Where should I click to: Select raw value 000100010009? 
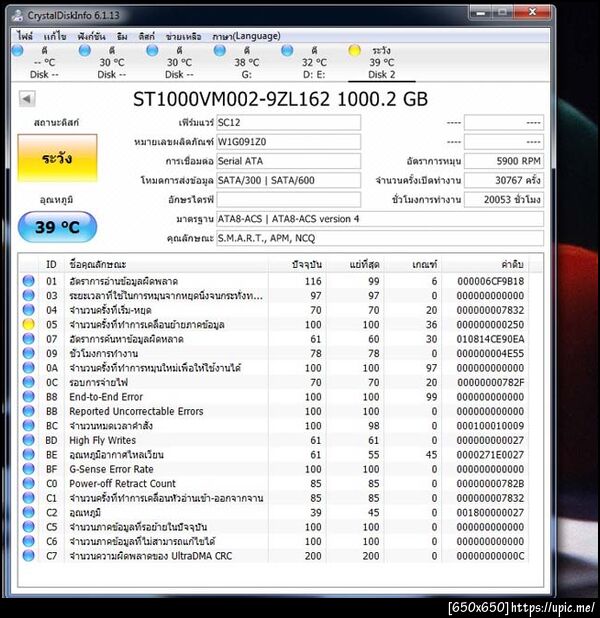point(490,426)
